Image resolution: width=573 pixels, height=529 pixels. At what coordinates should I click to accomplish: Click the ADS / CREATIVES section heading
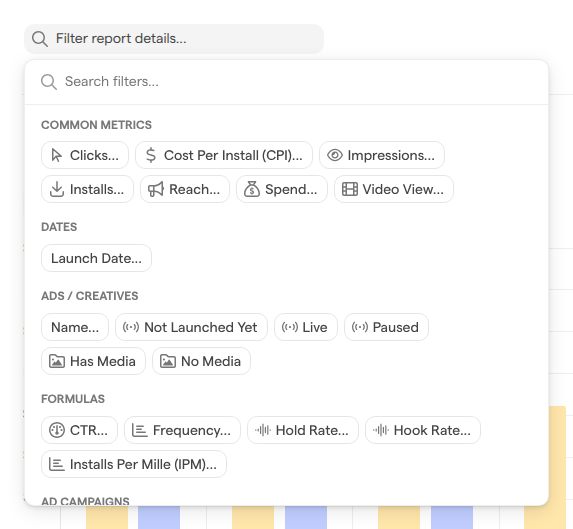90,296
